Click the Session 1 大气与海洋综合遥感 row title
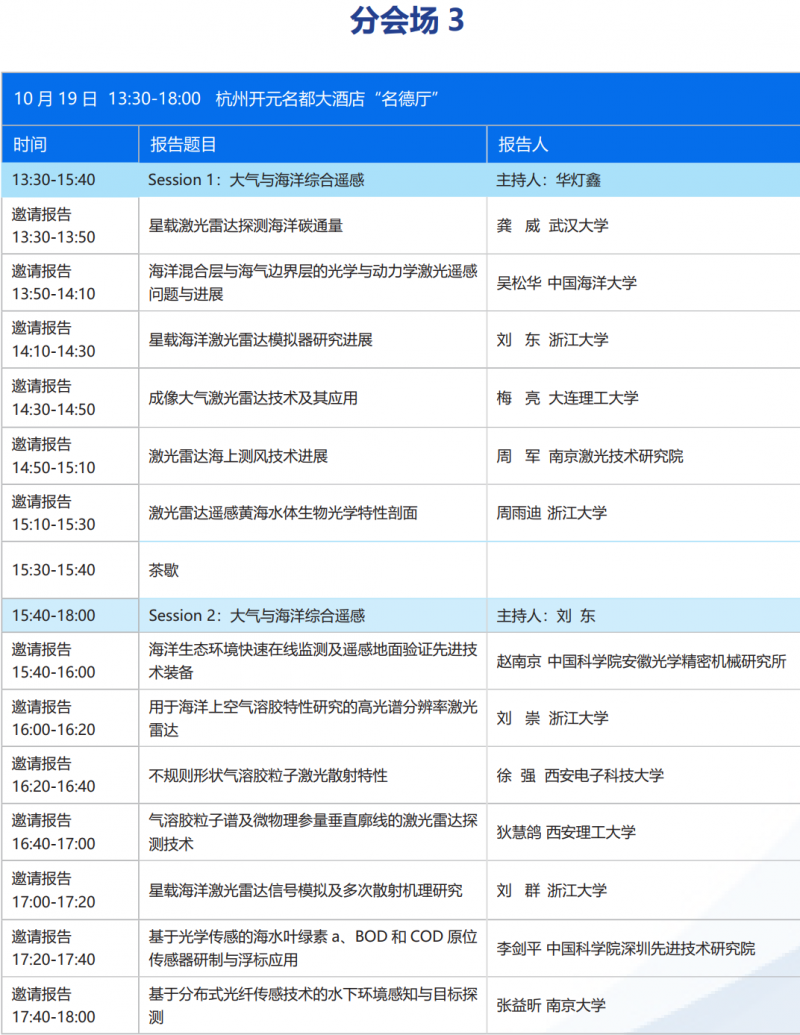The image size is (800, 1035). (256, 181)
